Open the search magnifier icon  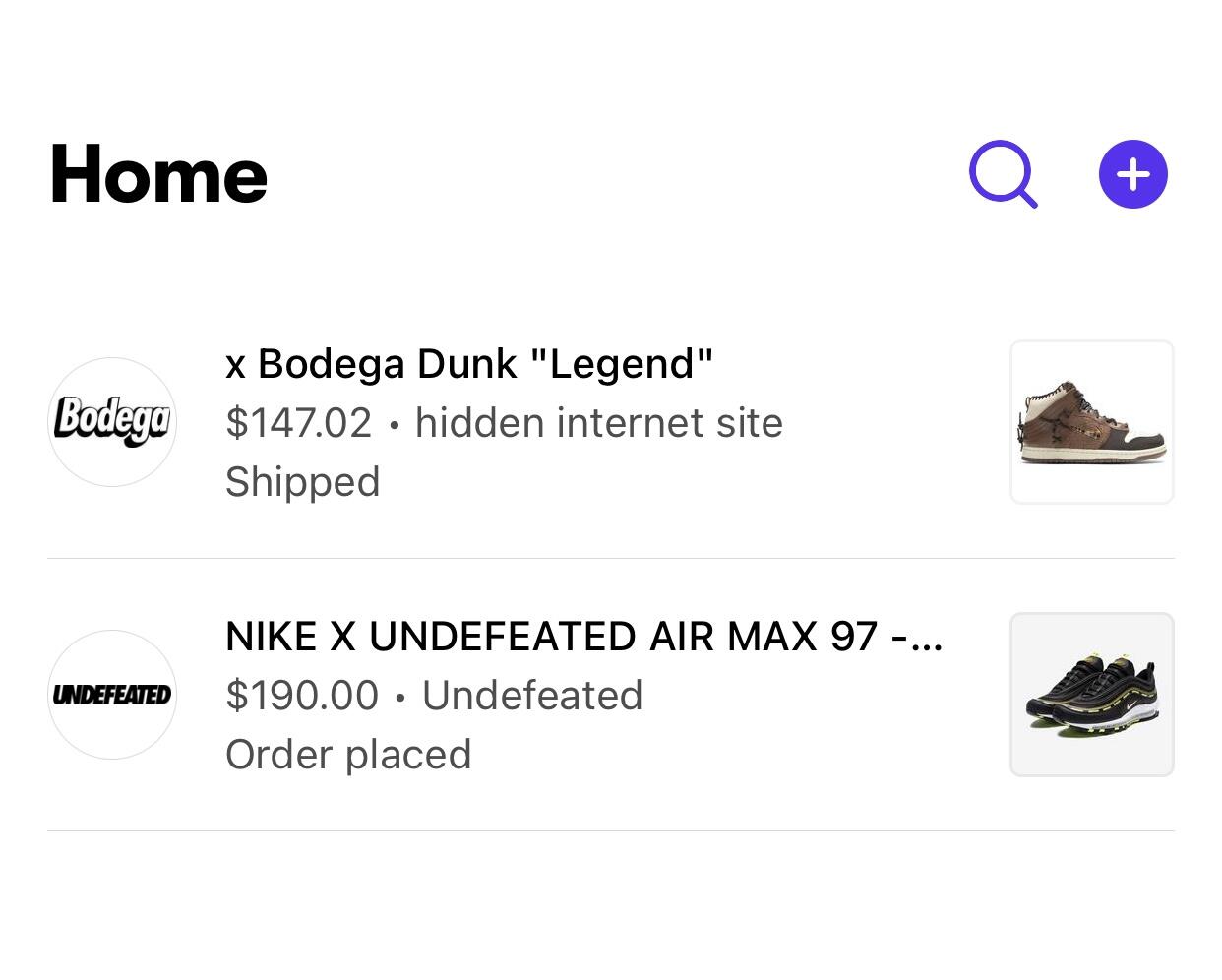pyautogui.click(x=1002, y=175)
